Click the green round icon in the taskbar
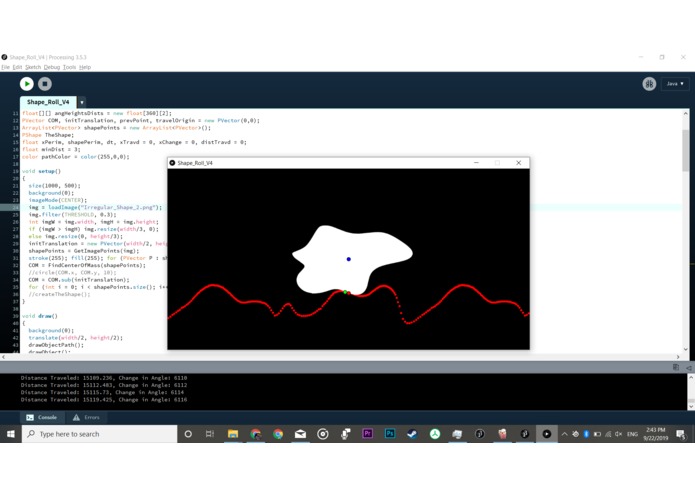The width and height of the screenshot is (695, 494). pos(435,434)
